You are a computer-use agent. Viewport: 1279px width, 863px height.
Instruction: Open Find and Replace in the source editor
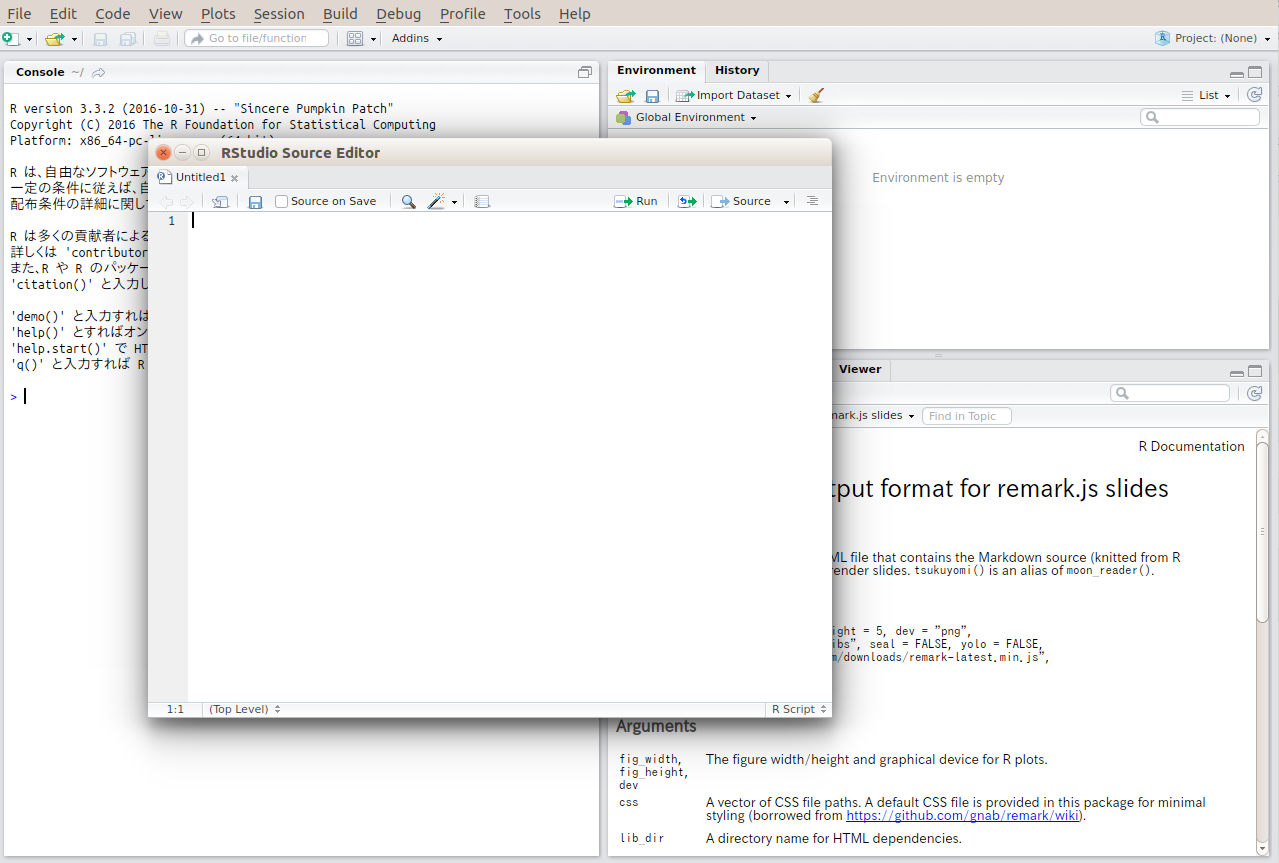point(408,201)
